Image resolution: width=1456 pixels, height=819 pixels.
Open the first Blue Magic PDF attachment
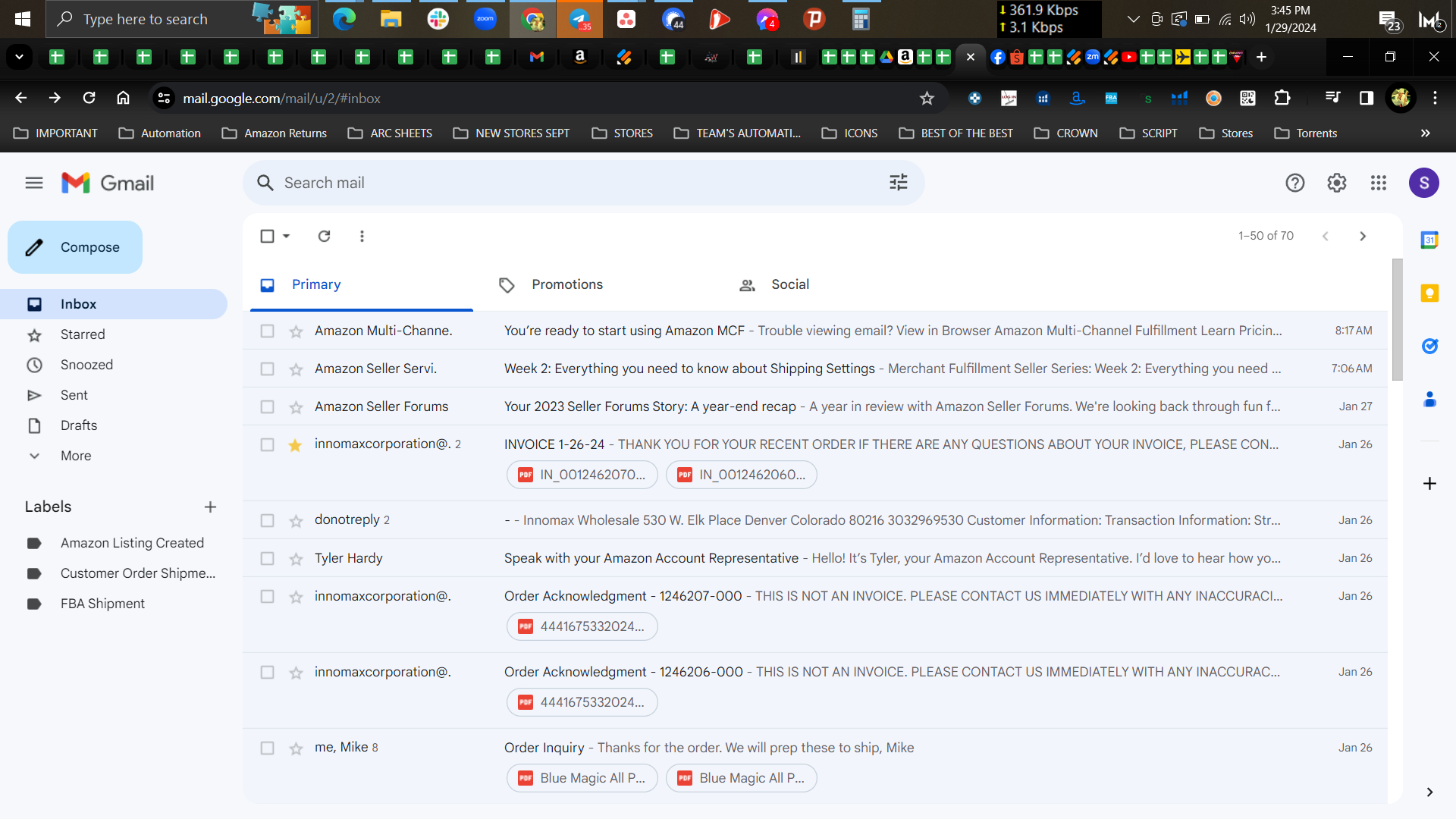pos(582,778)
